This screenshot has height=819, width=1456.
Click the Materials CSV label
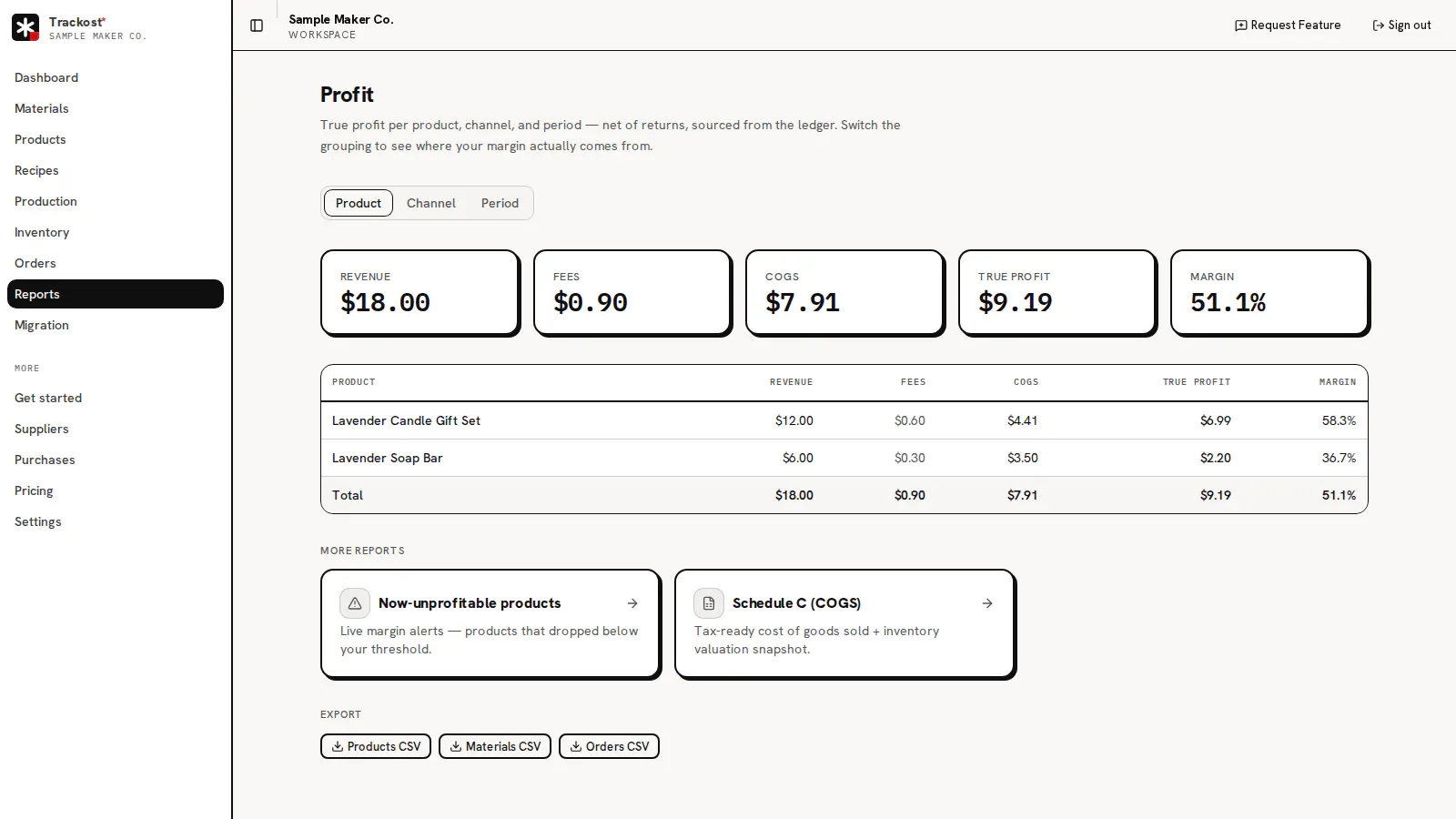[x=503, y=746]
